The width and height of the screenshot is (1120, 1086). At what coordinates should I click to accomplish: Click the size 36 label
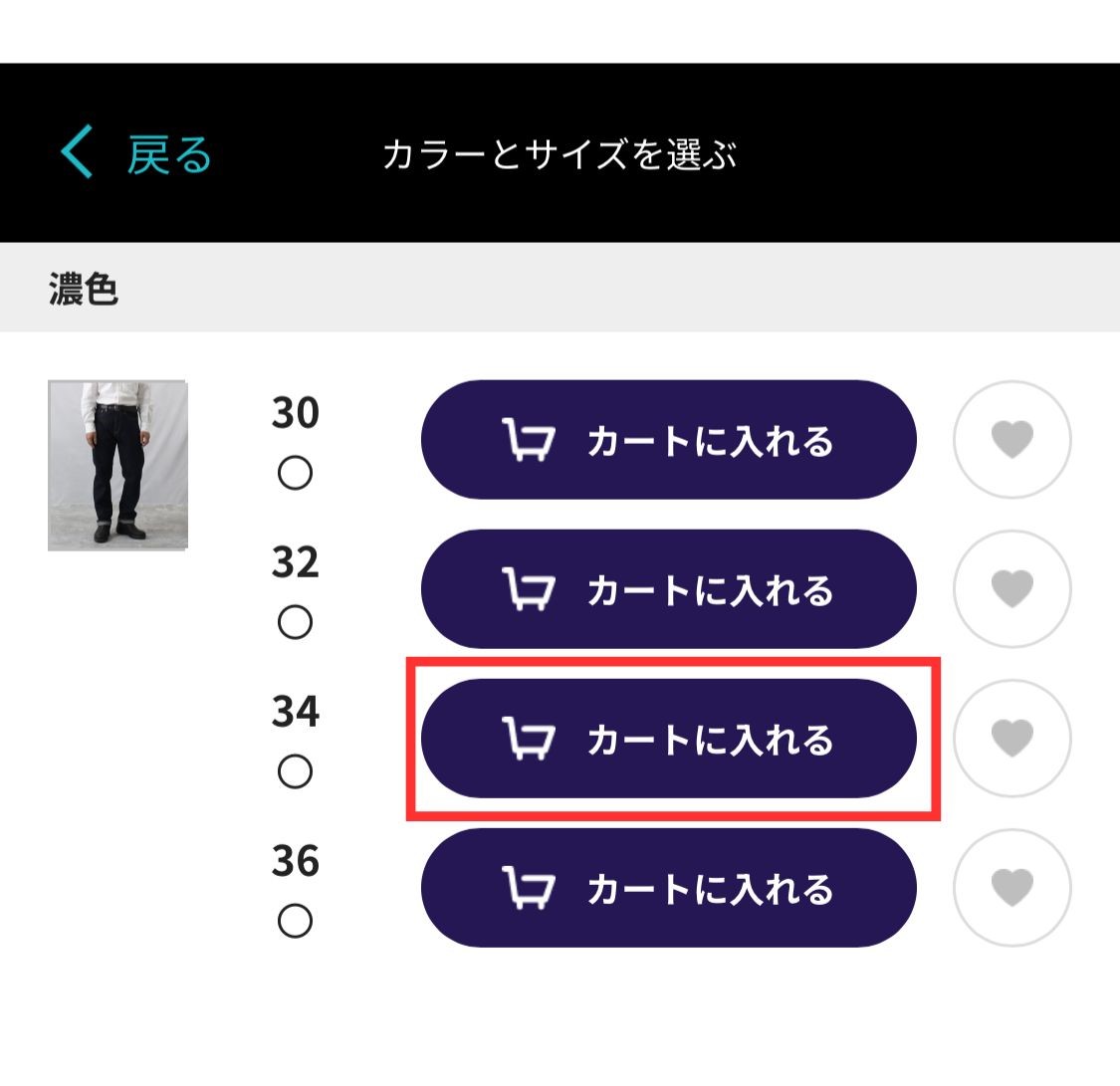coord(295,861)
